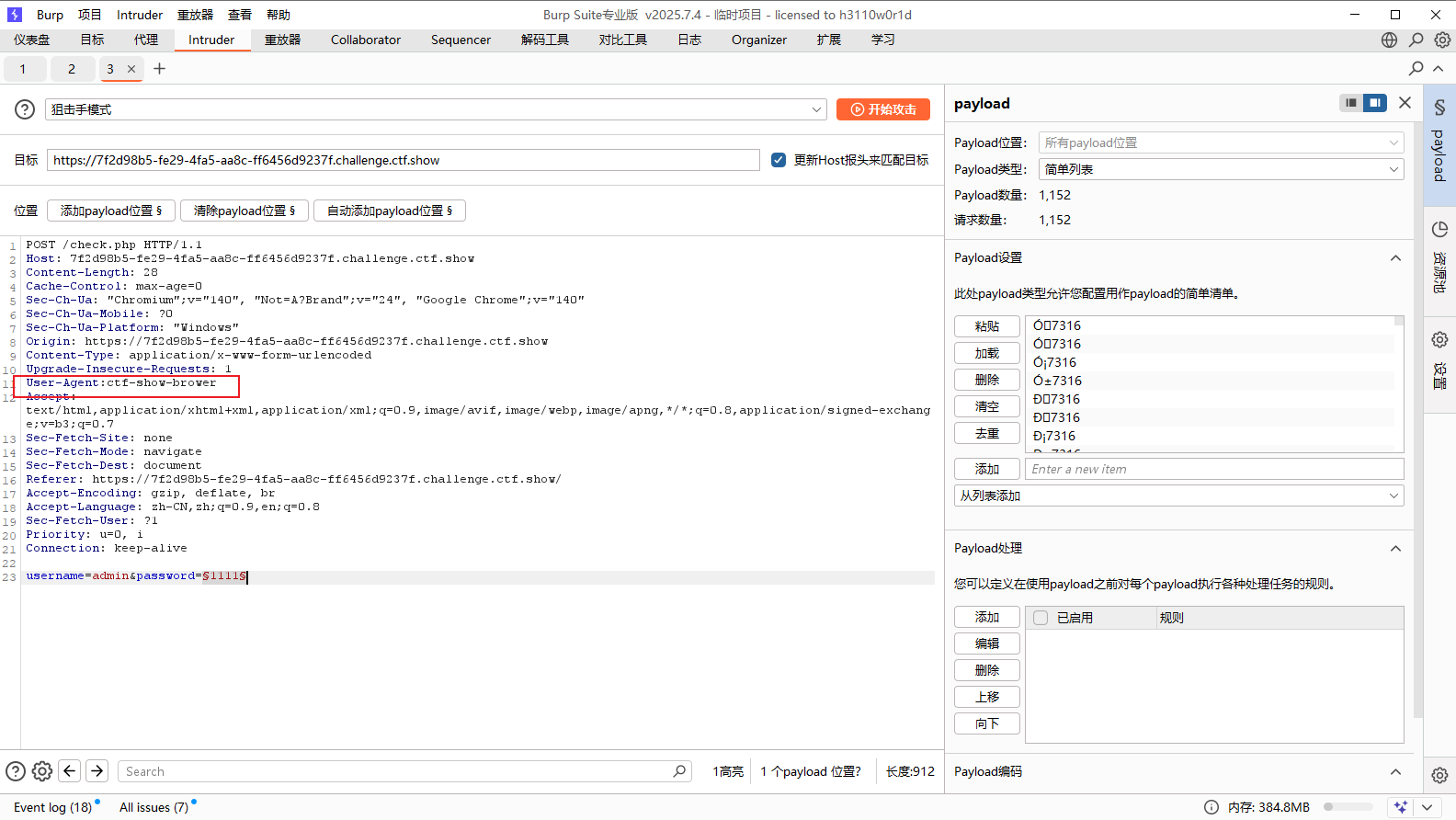Click 添加 beside Enter a new item

[987, 469]
